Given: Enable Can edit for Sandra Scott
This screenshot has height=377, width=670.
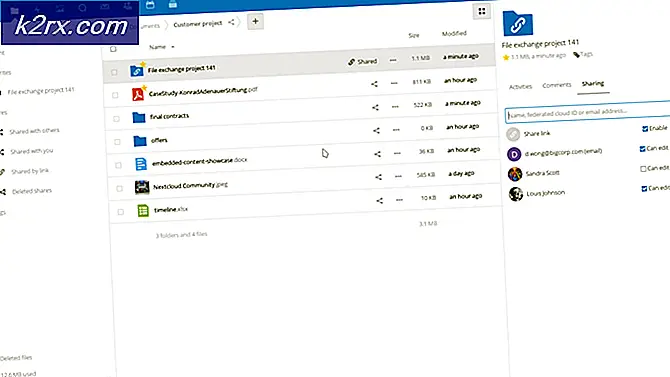Looking at the screenshot, I should tap(643, 169).
